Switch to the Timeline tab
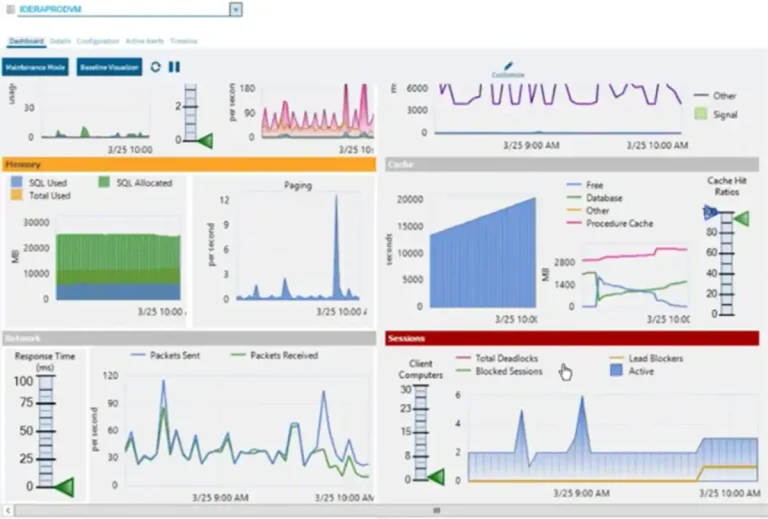This screenshot has width=768, height=519. click(184, 41)
